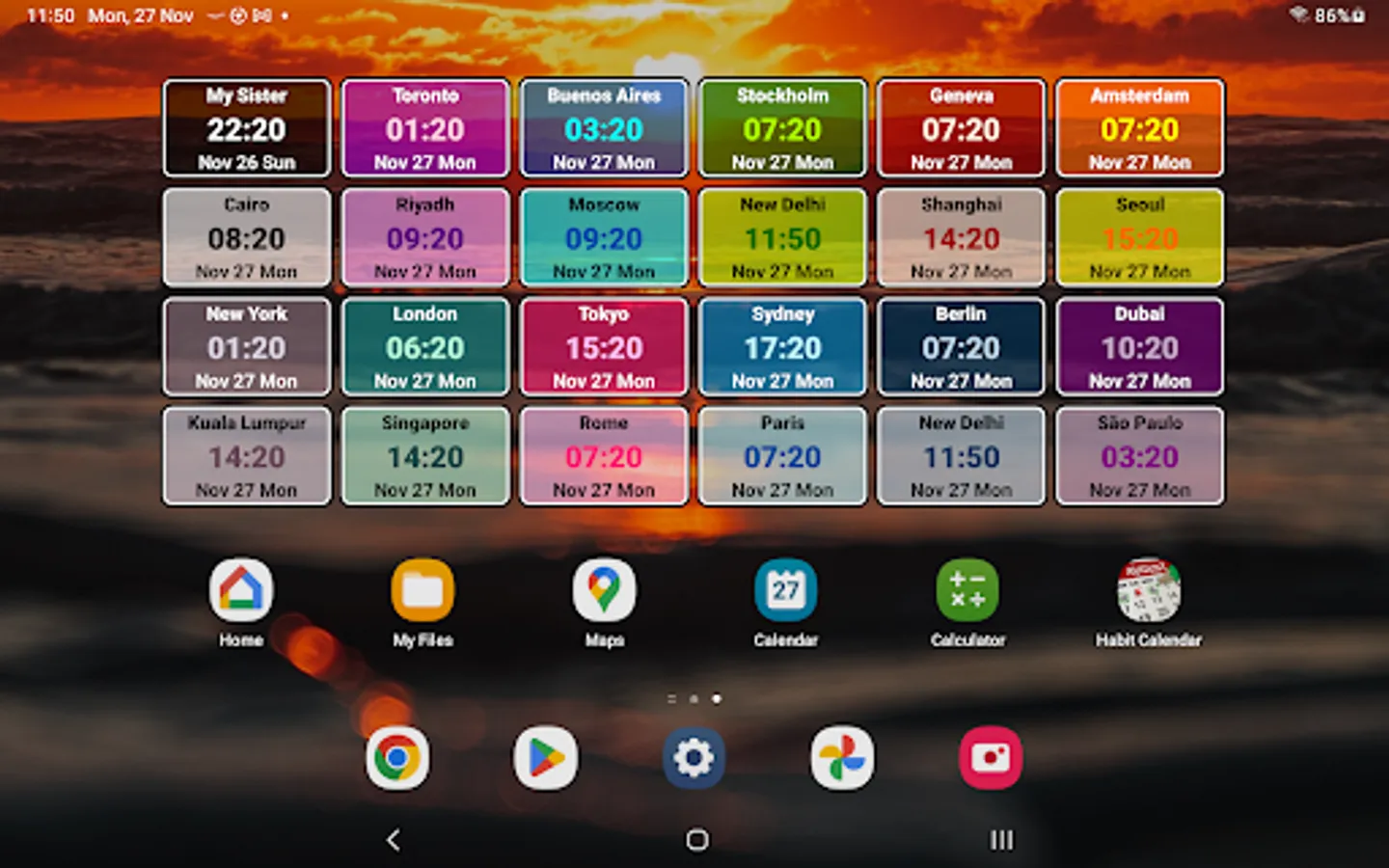Open the São Paulo clock widget
The height and width of the screenshot is (868, 1389).
(x=1139, y=455)
